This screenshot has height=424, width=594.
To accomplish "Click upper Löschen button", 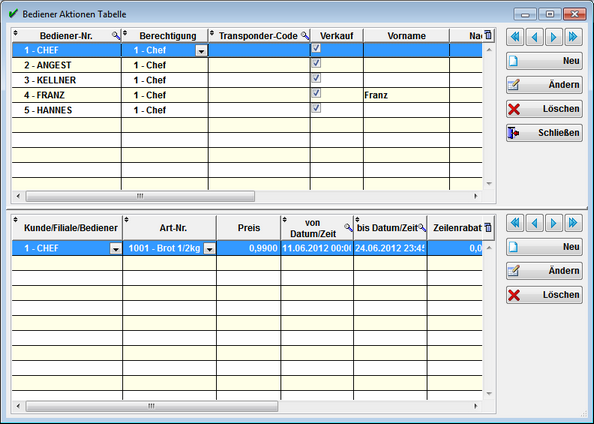I will click(544, 109).
